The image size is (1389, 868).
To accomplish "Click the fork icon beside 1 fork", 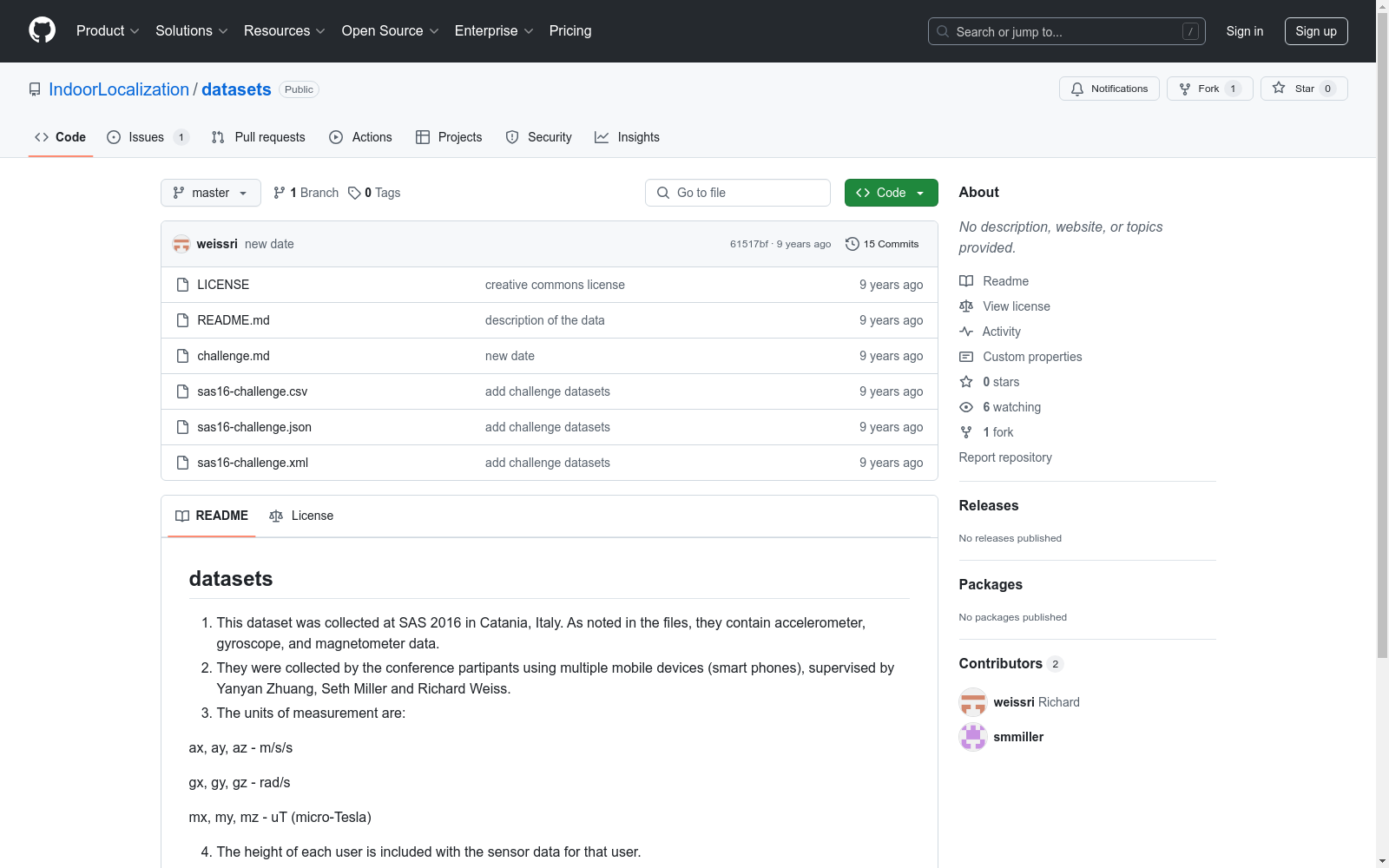I will tap(966, 432).
